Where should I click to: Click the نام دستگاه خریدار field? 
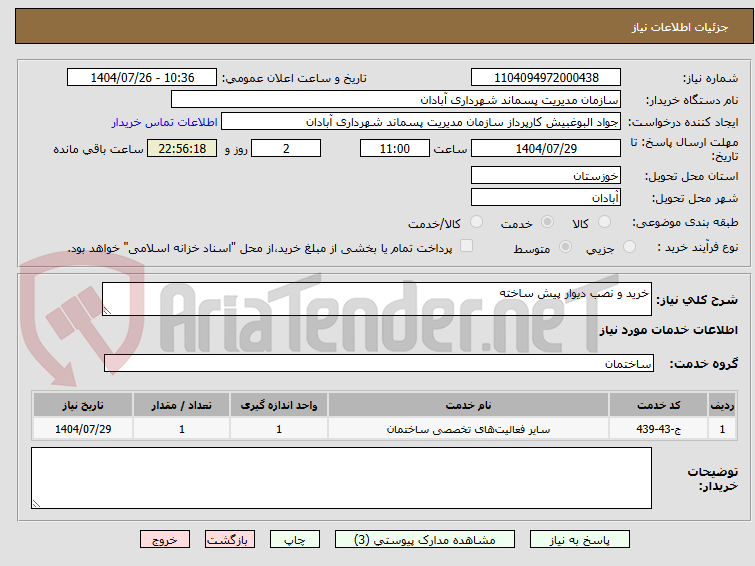[396, 100]
